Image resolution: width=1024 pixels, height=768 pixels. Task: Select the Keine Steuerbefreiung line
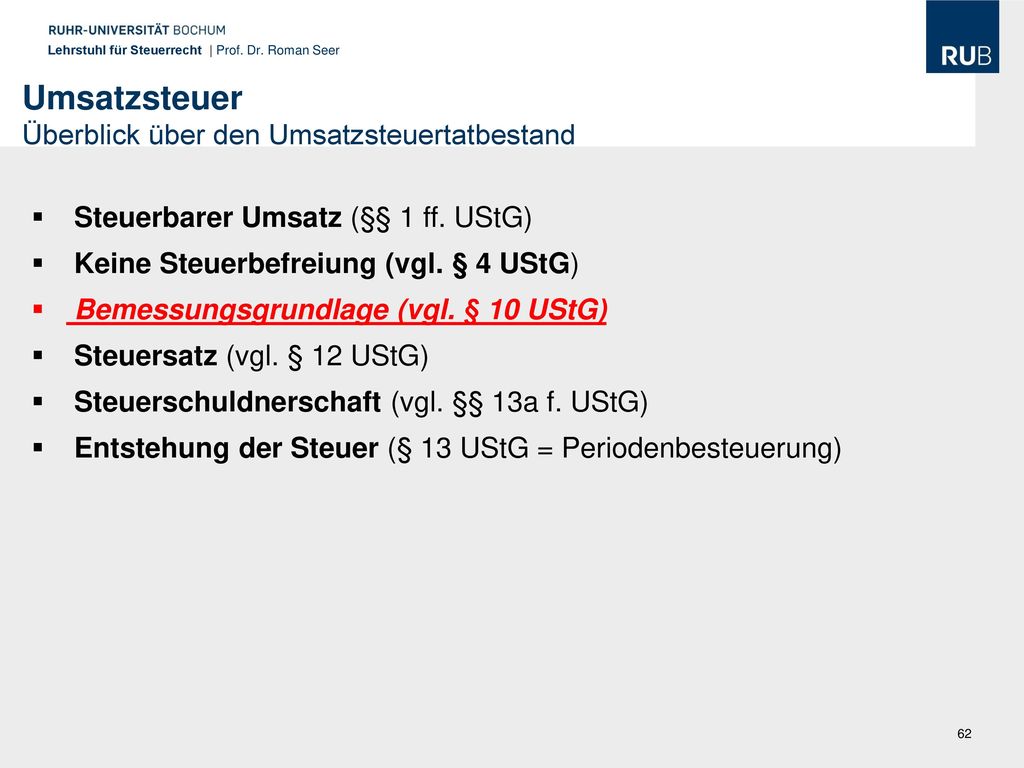[326, 264]
